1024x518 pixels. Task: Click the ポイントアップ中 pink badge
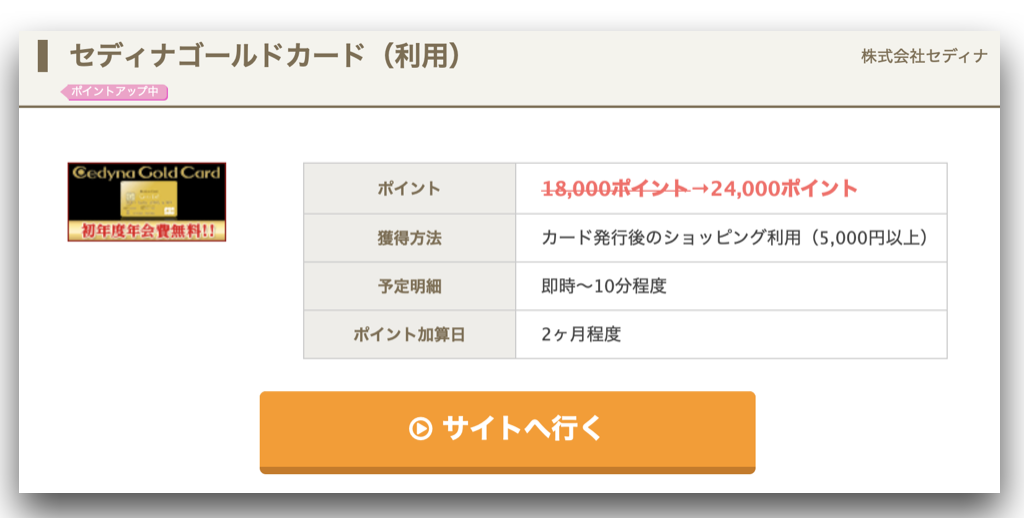coord(114,91)
